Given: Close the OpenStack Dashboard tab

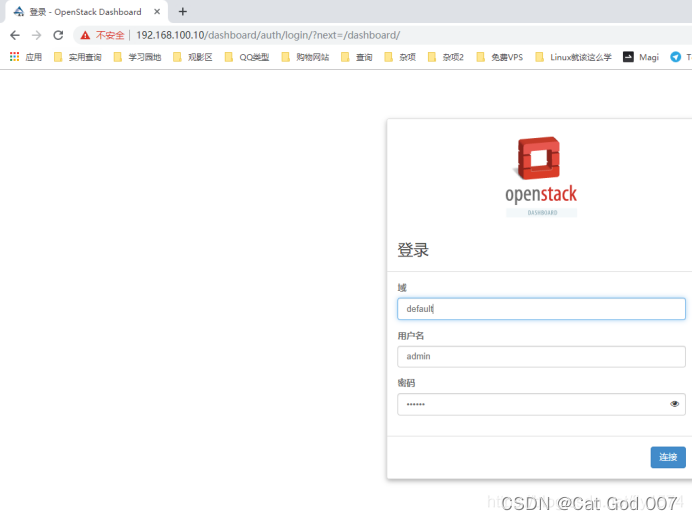Looking at the screenshot, I should [157, 12].
